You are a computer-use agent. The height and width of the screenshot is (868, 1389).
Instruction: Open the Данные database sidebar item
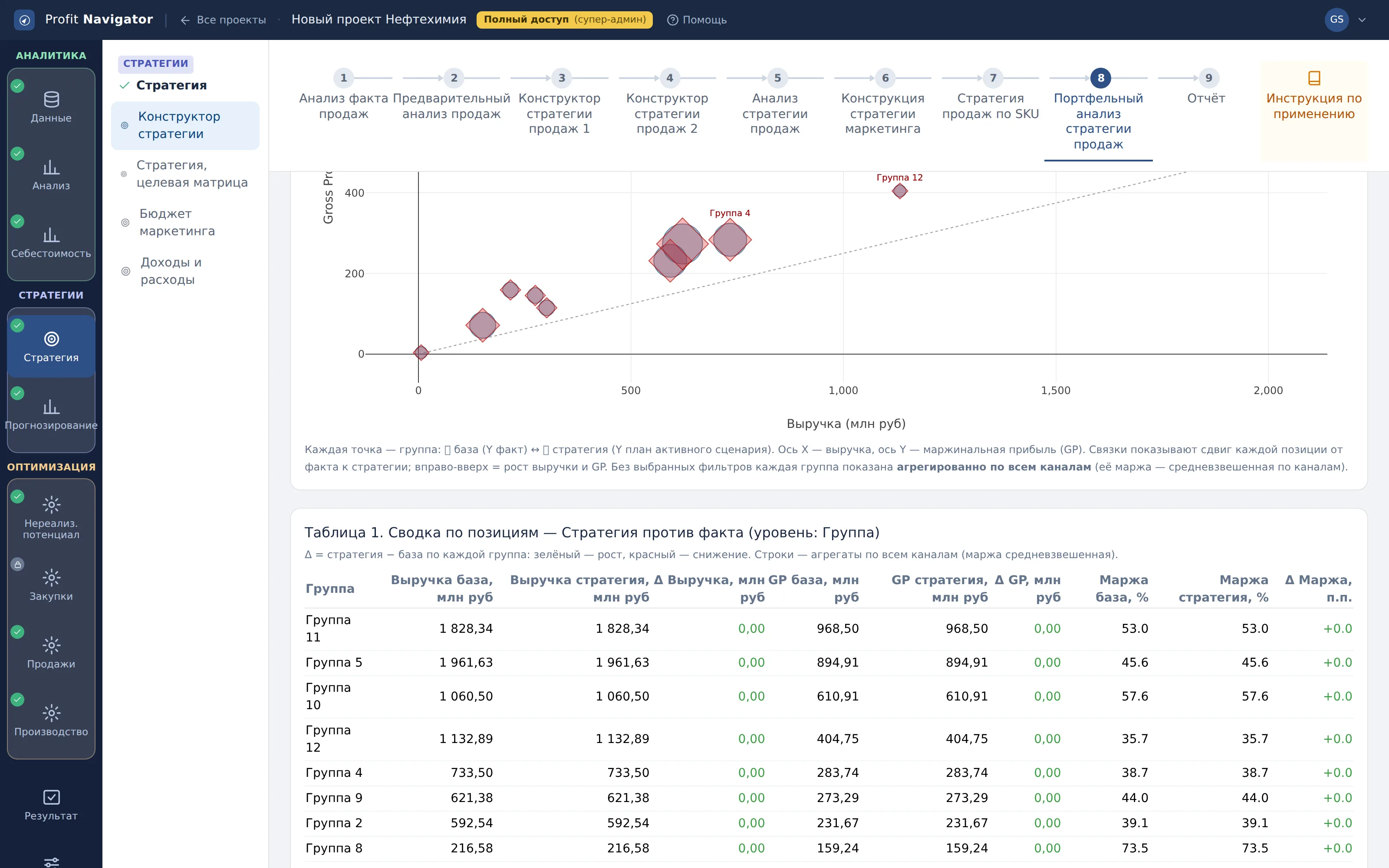(x=51, y=107)
